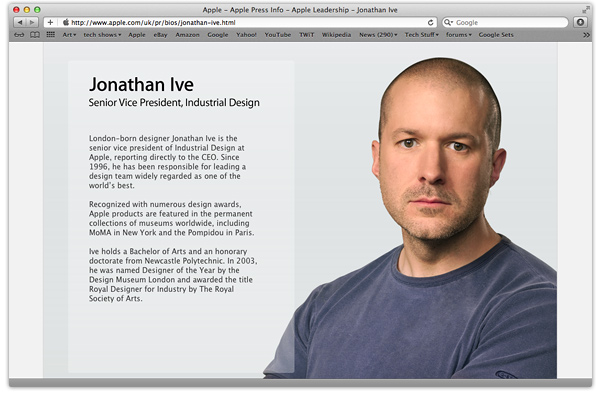Image resolution: width=596 pixels, height=394 pixels.
Task: Enter full screen with the corner arrows
Action: pyautogui.click(x=586, y=9)
